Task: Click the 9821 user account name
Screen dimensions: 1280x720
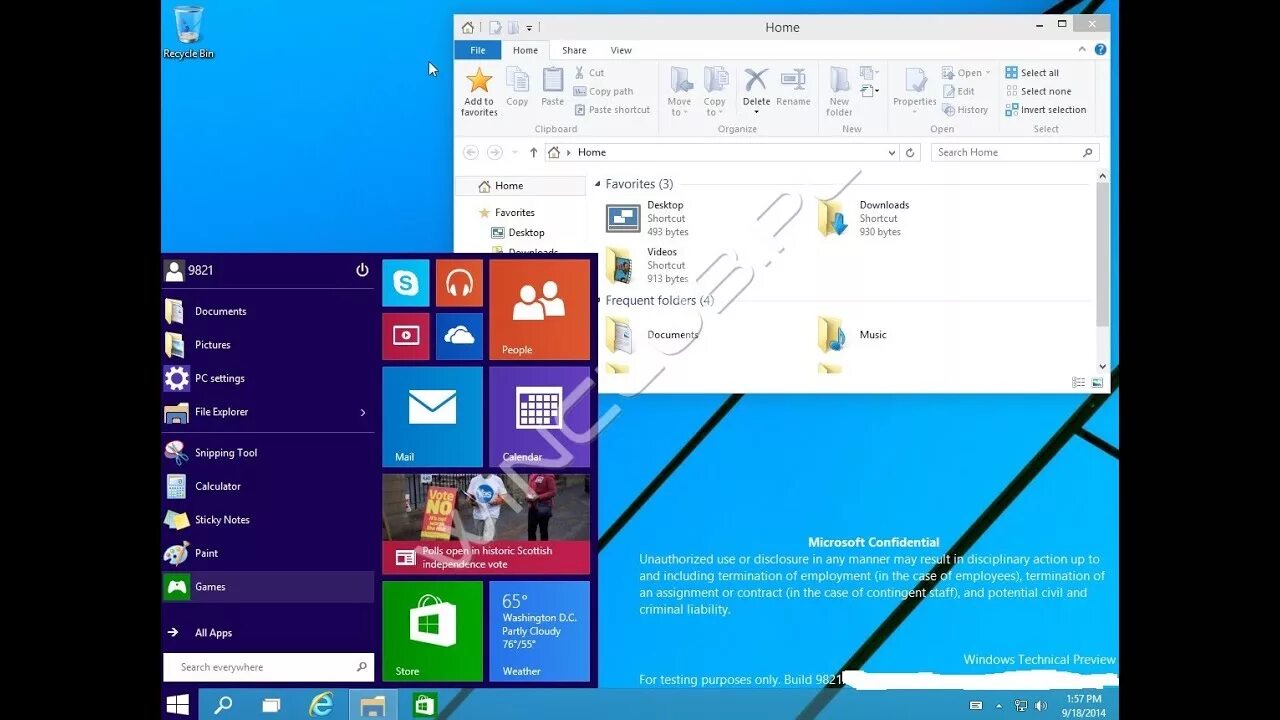Action: [x=200, y=270]
